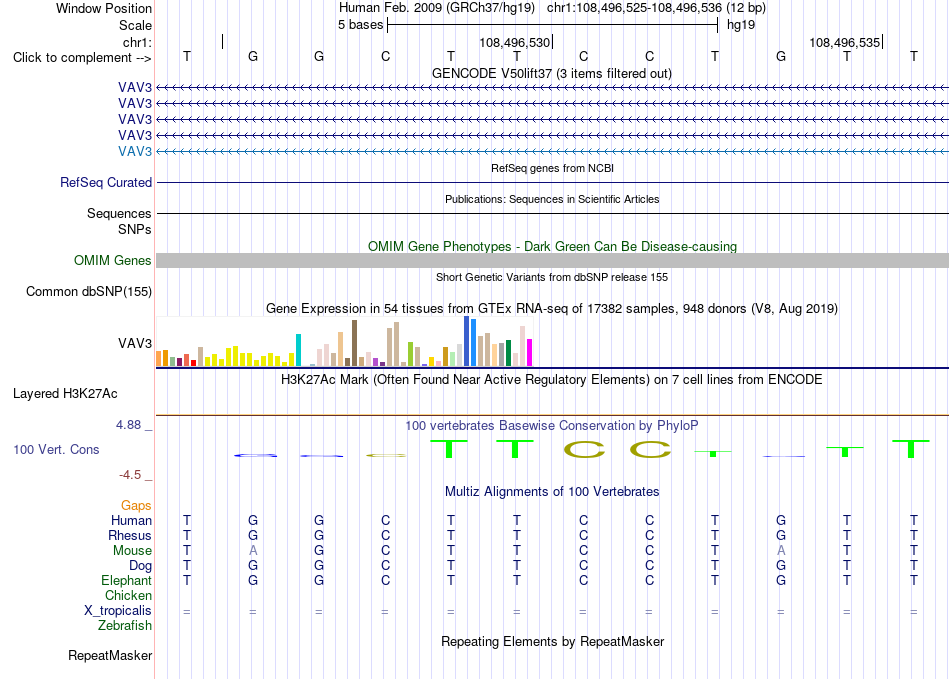
Task: Open the 100 Vert. Cons label
Action: point(56,449)
